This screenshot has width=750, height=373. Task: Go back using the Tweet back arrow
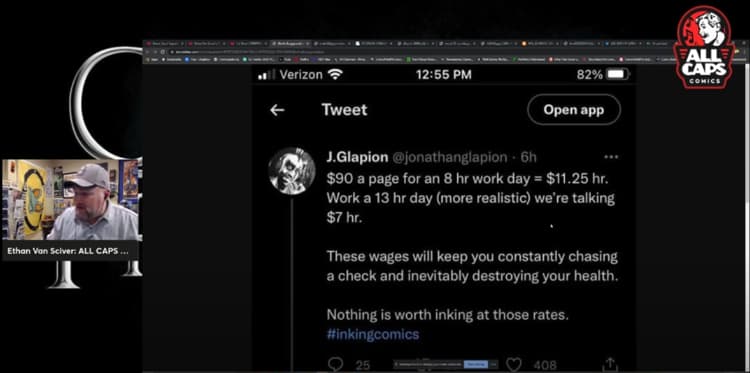[277, 110]
